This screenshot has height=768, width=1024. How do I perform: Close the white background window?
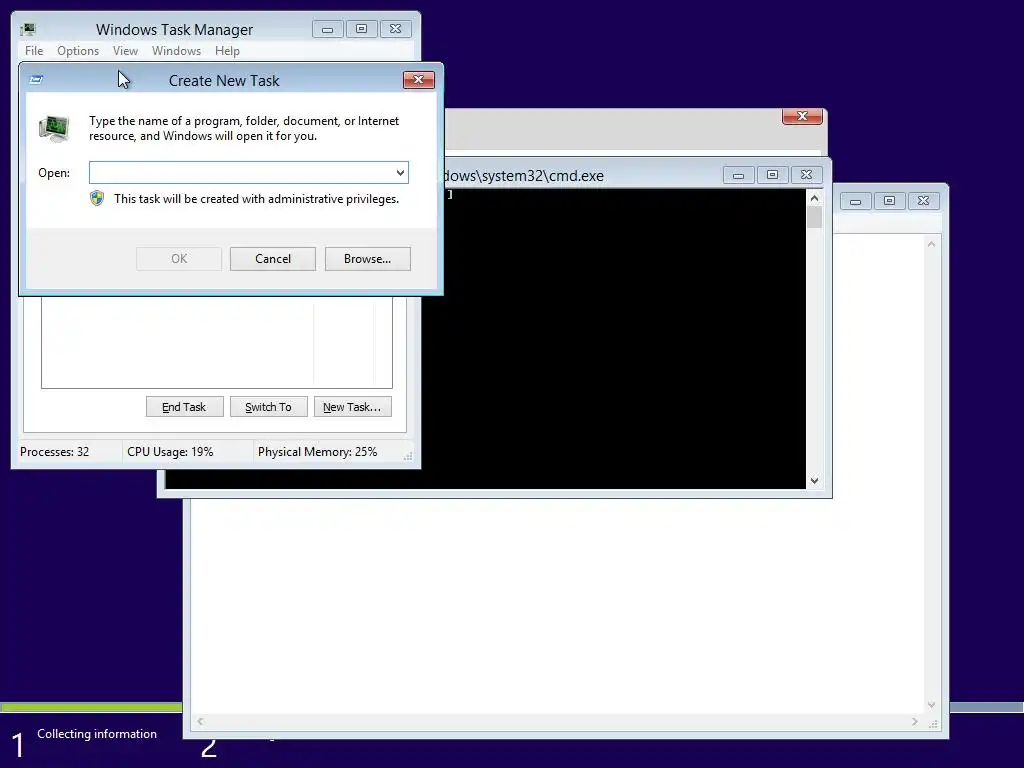click(923, 201)
